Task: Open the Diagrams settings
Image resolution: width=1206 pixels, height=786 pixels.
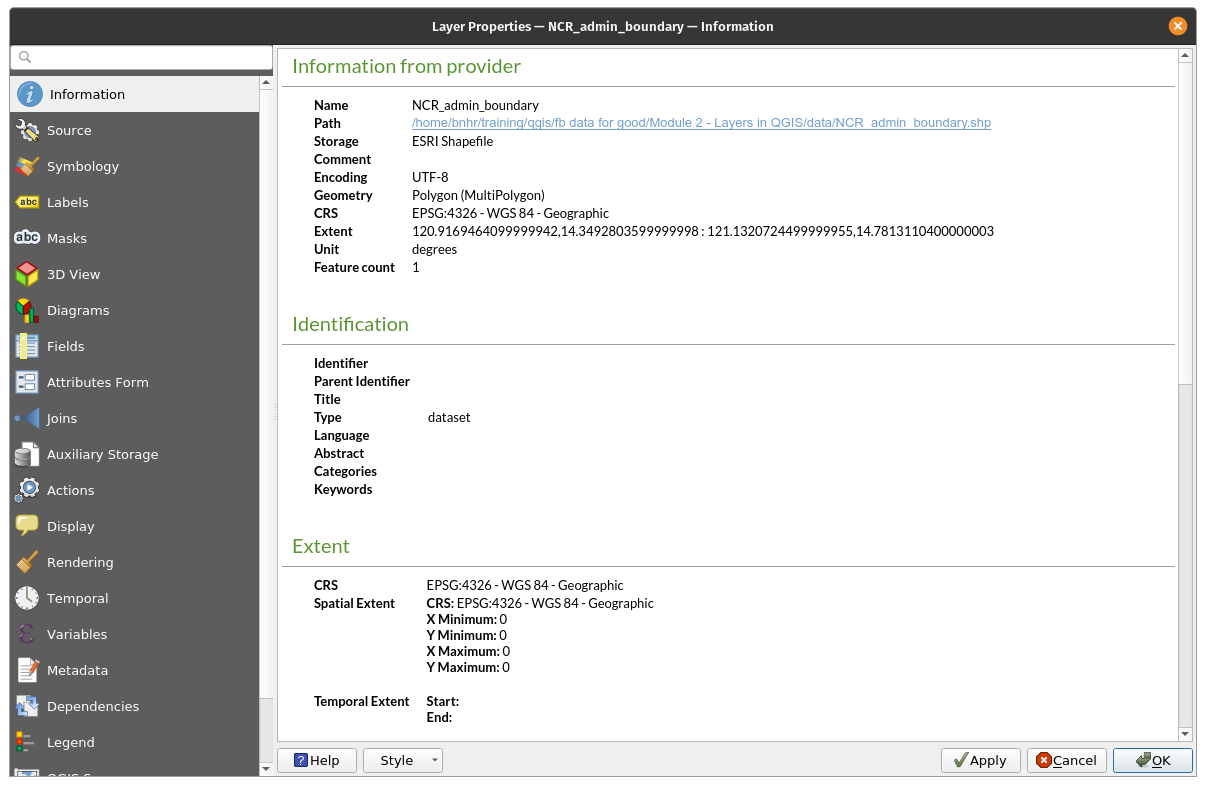Action: pyautogui.click(x=28, y=310)
